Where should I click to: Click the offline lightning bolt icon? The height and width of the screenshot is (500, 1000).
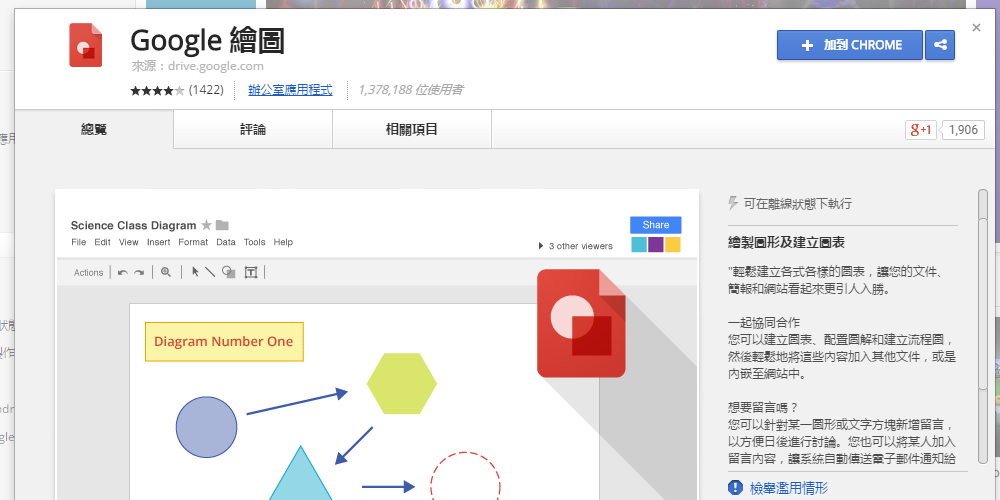[x=733, y=203]
